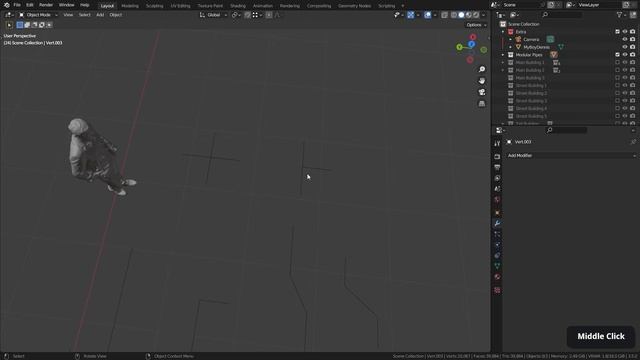The width and height of the screenshot is (640, 360).
Task: Select the Camera object in outliner
Action: point(531,40)
